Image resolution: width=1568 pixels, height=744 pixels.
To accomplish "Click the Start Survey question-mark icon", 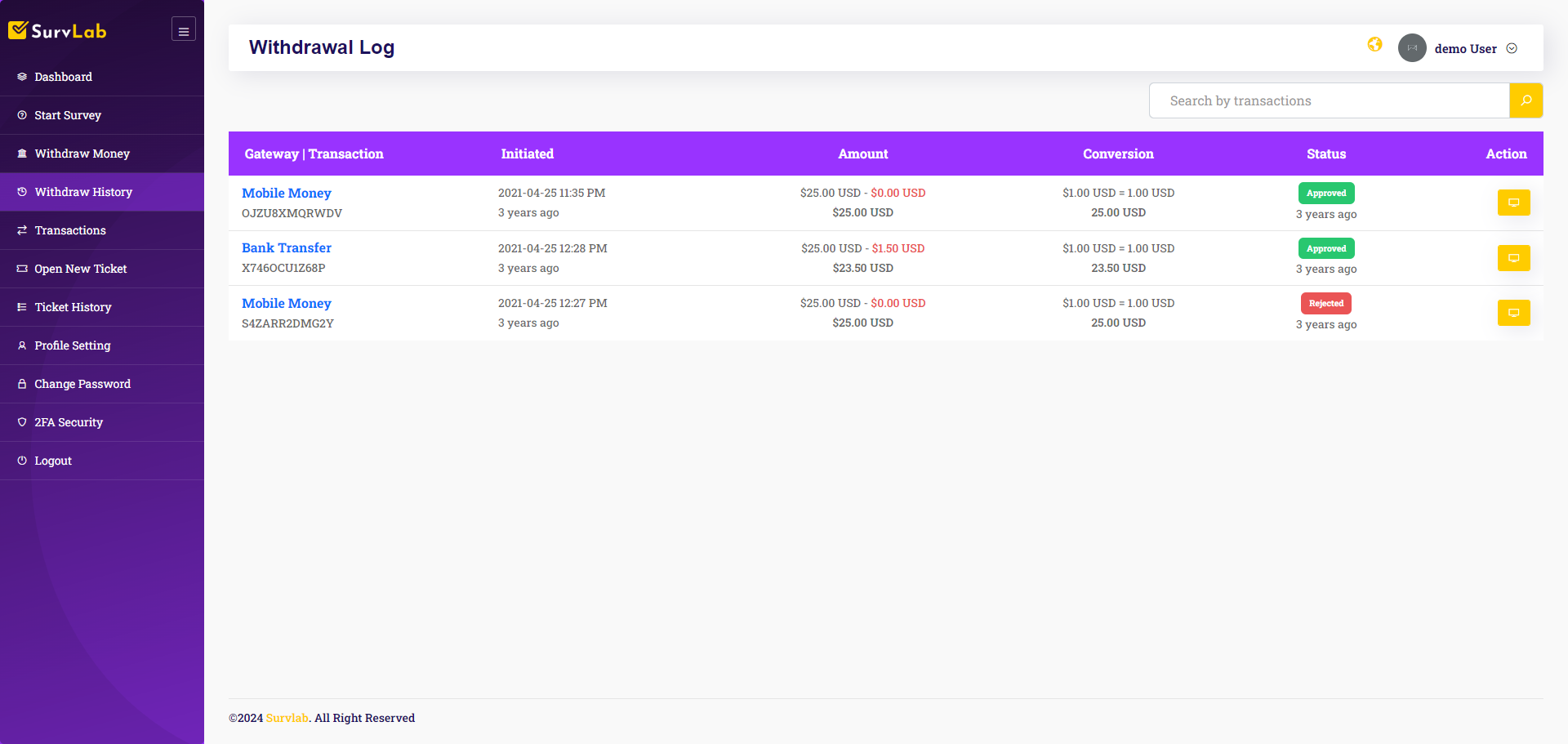I will click(22, 114).
